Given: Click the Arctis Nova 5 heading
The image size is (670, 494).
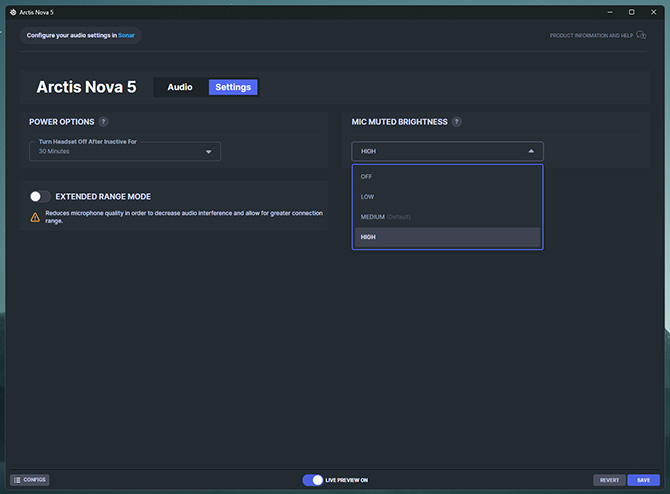Looking at the screenshot, I should click(86, 87).
